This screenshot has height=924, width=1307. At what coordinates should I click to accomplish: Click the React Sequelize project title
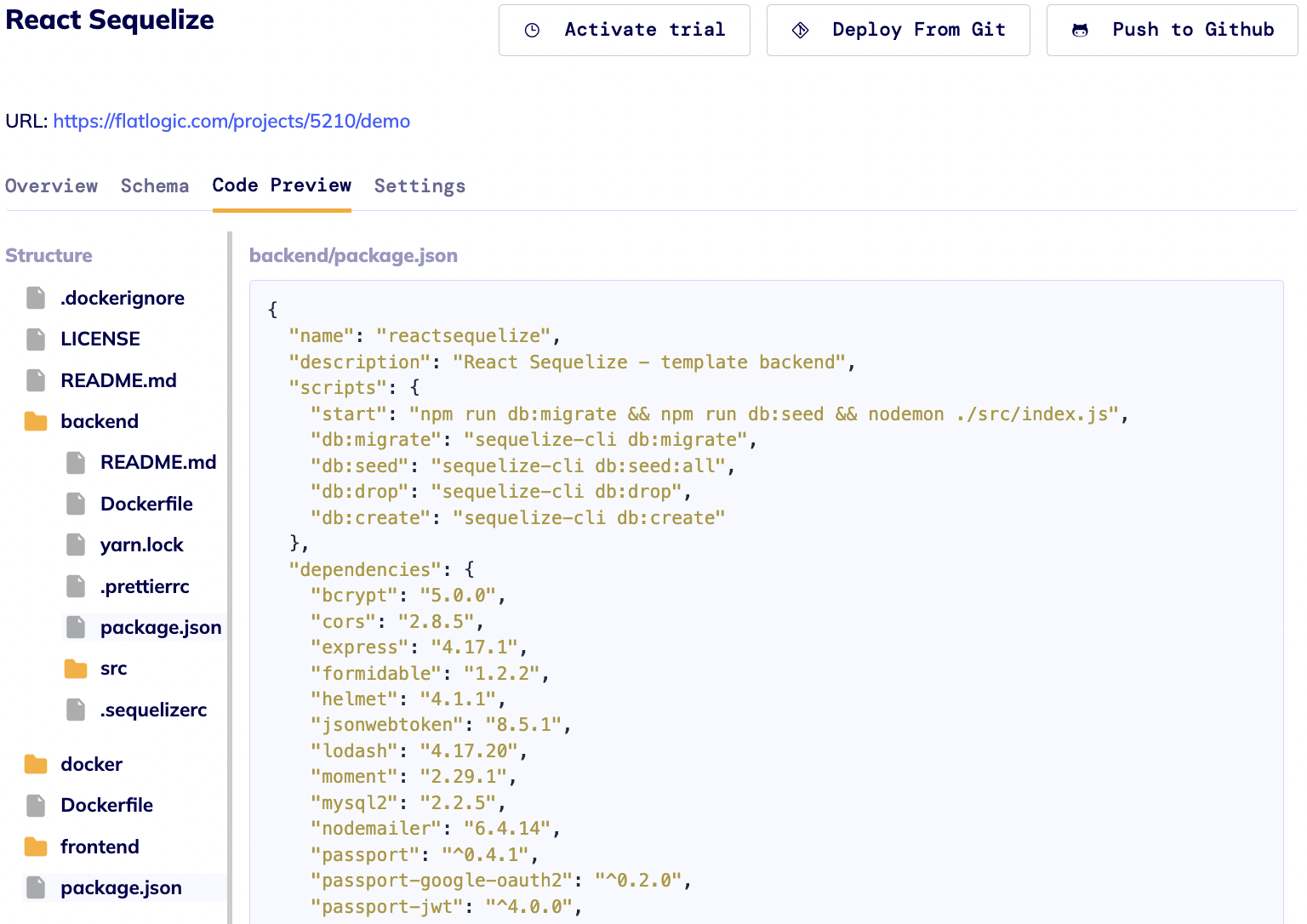(x=110, y=20)
